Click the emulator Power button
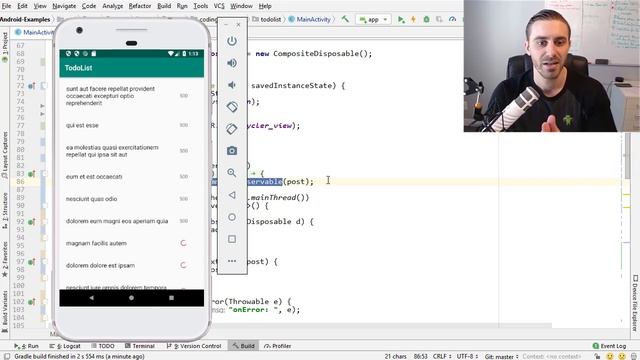This screenshot has width=640, height=360. click(x=232, y=41)
